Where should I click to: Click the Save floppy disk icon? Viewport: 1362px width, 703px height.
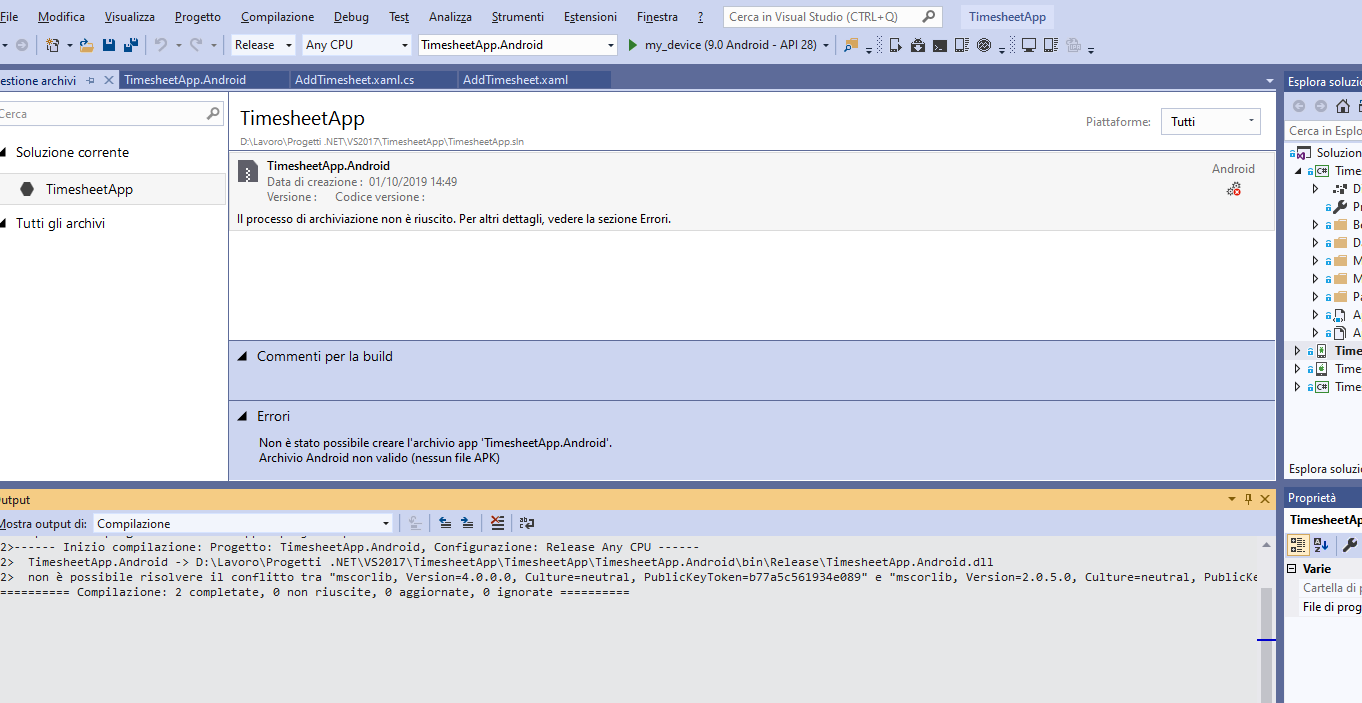tap(109, 45)
